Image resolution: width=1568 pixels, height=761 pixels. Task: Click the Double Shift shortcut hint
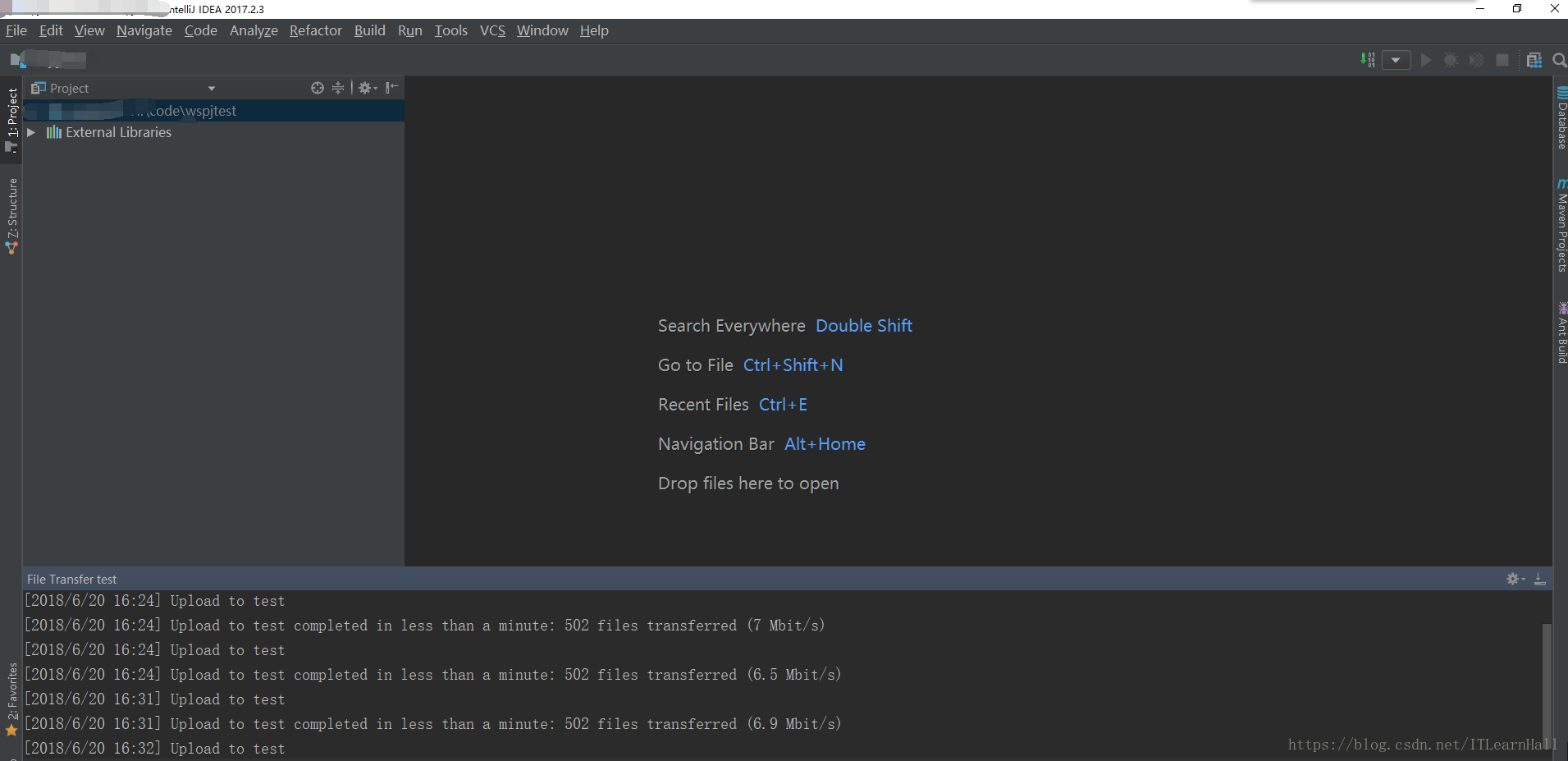[x=864, y=326]
